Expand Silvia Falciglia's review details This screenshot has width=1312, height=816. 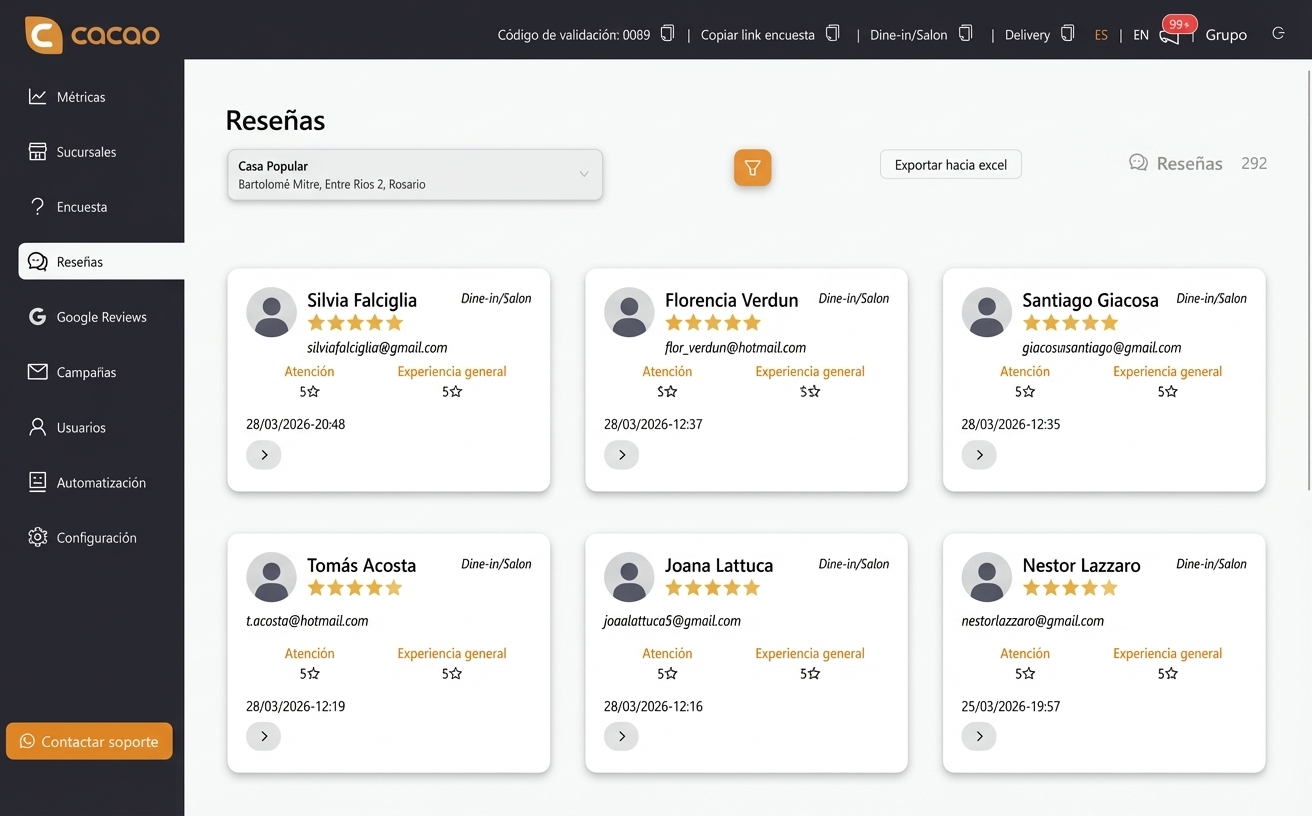click(263, 454)
